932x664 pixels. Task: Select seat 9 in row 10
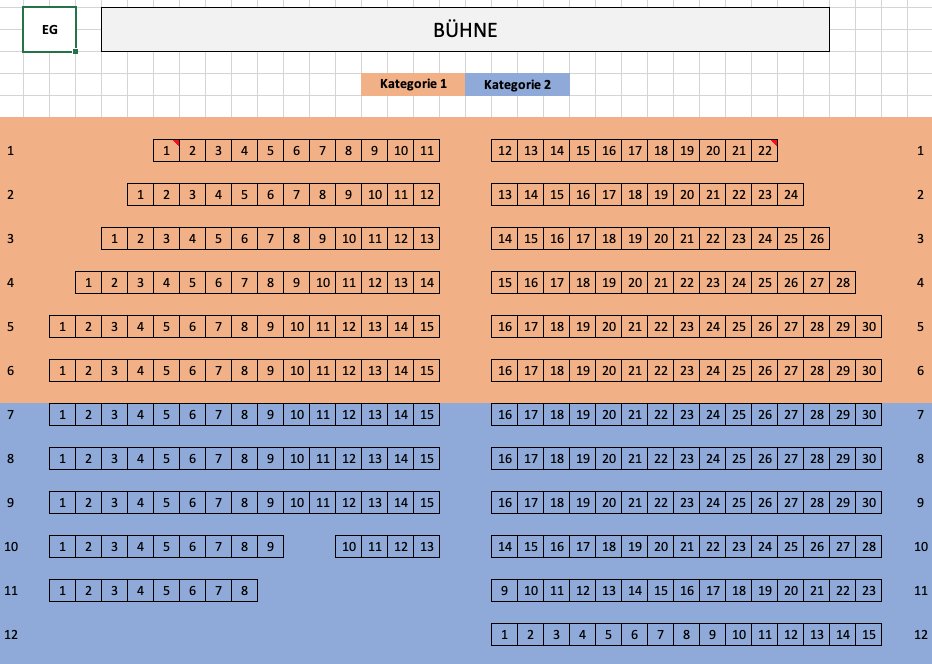coord(270,547)
